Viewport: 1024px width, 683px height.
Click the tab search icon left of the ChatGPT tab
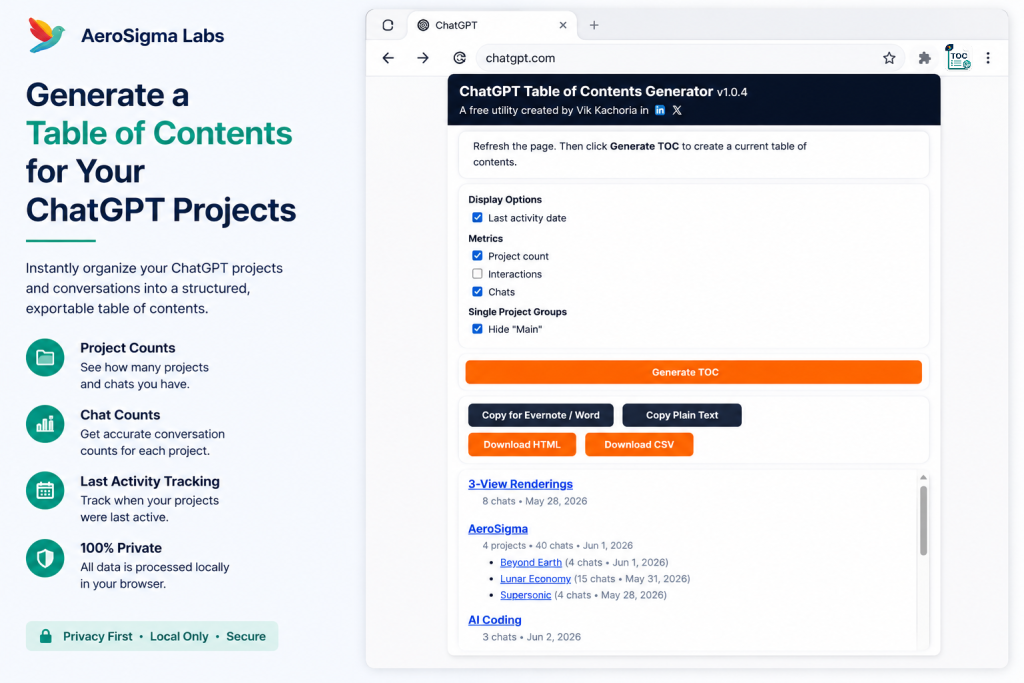(x=388, y=25)
